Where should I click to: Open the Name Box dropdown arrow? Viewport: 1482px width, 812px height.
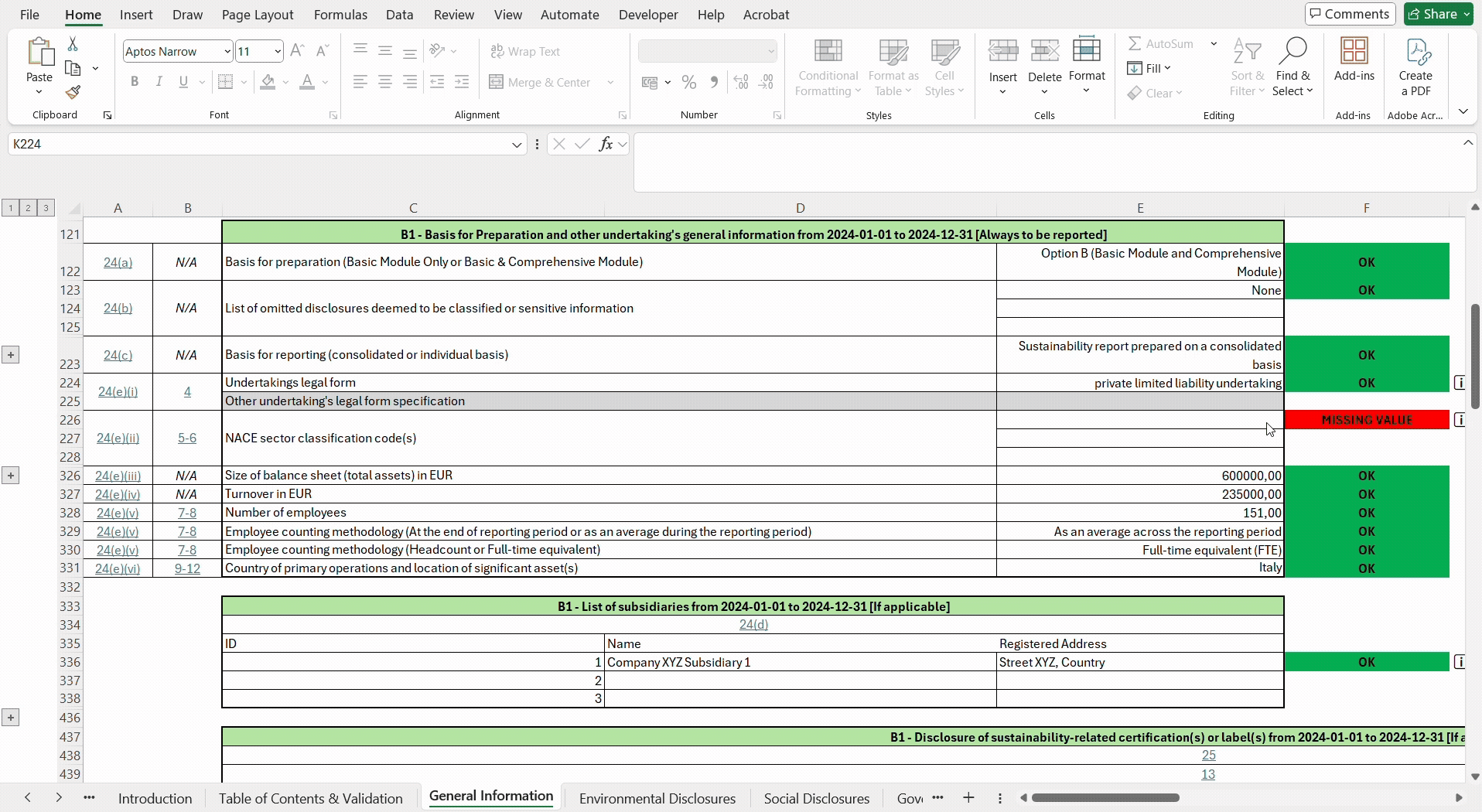coord(517,144)
